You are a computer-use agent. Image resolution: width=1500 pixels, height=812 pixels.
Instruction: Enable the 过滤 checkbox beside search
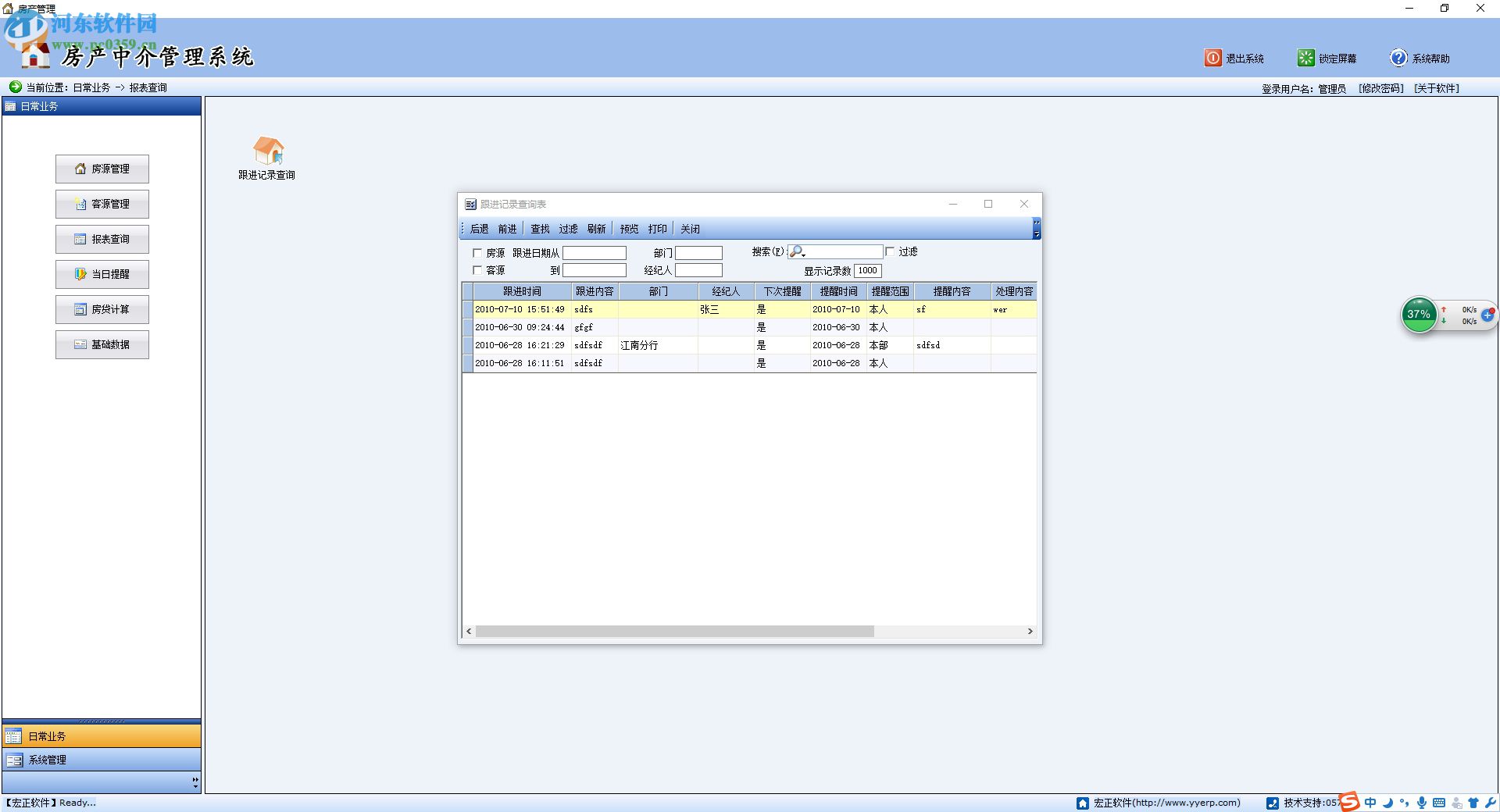click(x=890, y=251)
